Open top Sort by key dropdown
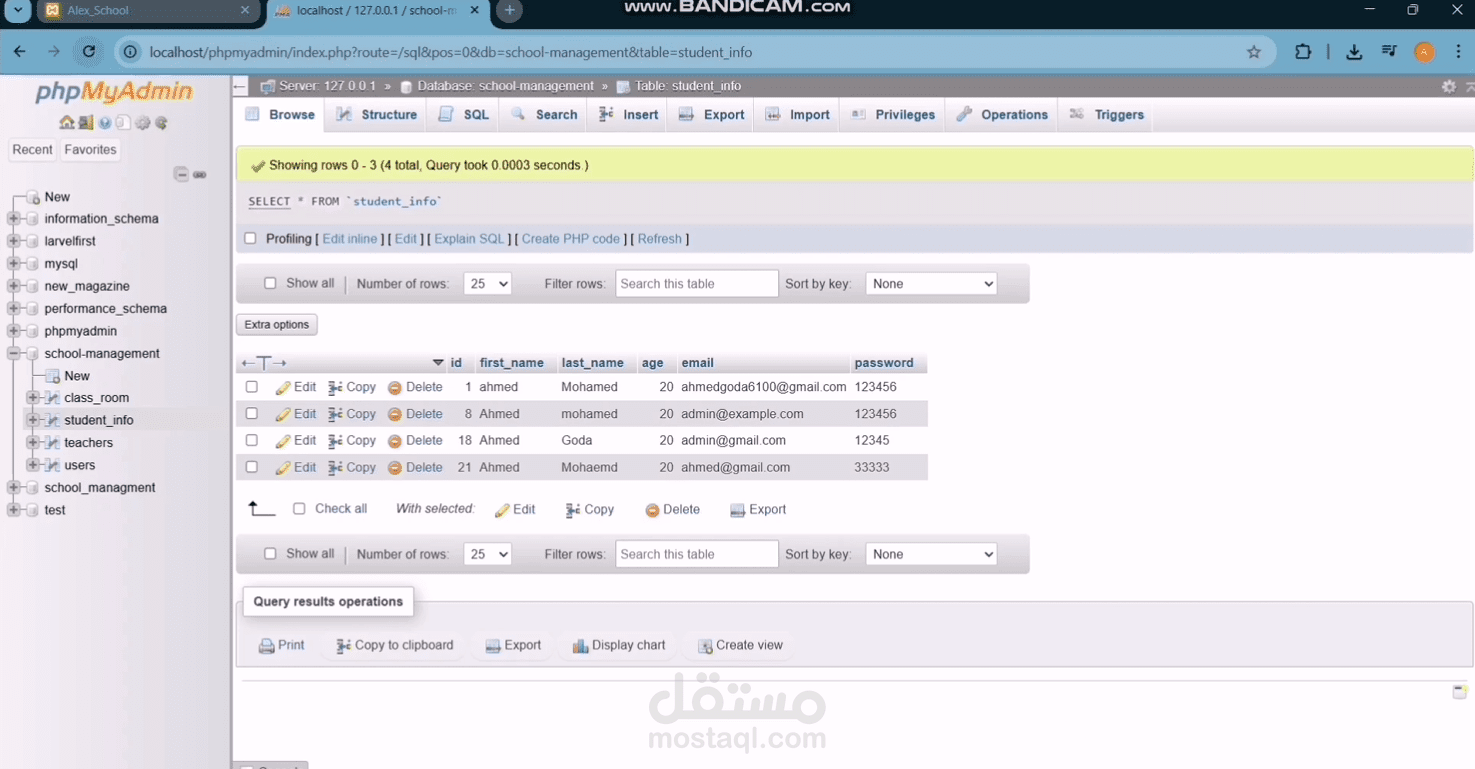 (931, 284)
